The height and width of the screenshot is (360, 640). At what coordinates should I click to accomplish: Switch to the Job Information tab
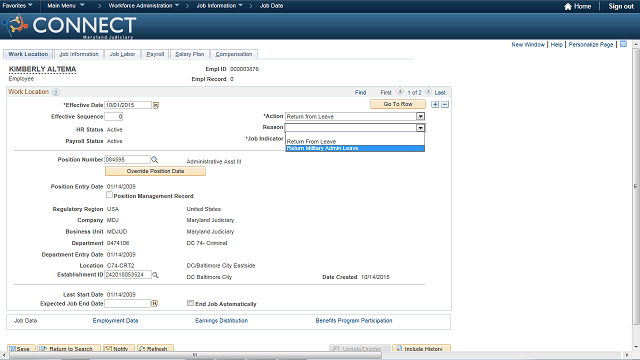[x=79, y=54]
